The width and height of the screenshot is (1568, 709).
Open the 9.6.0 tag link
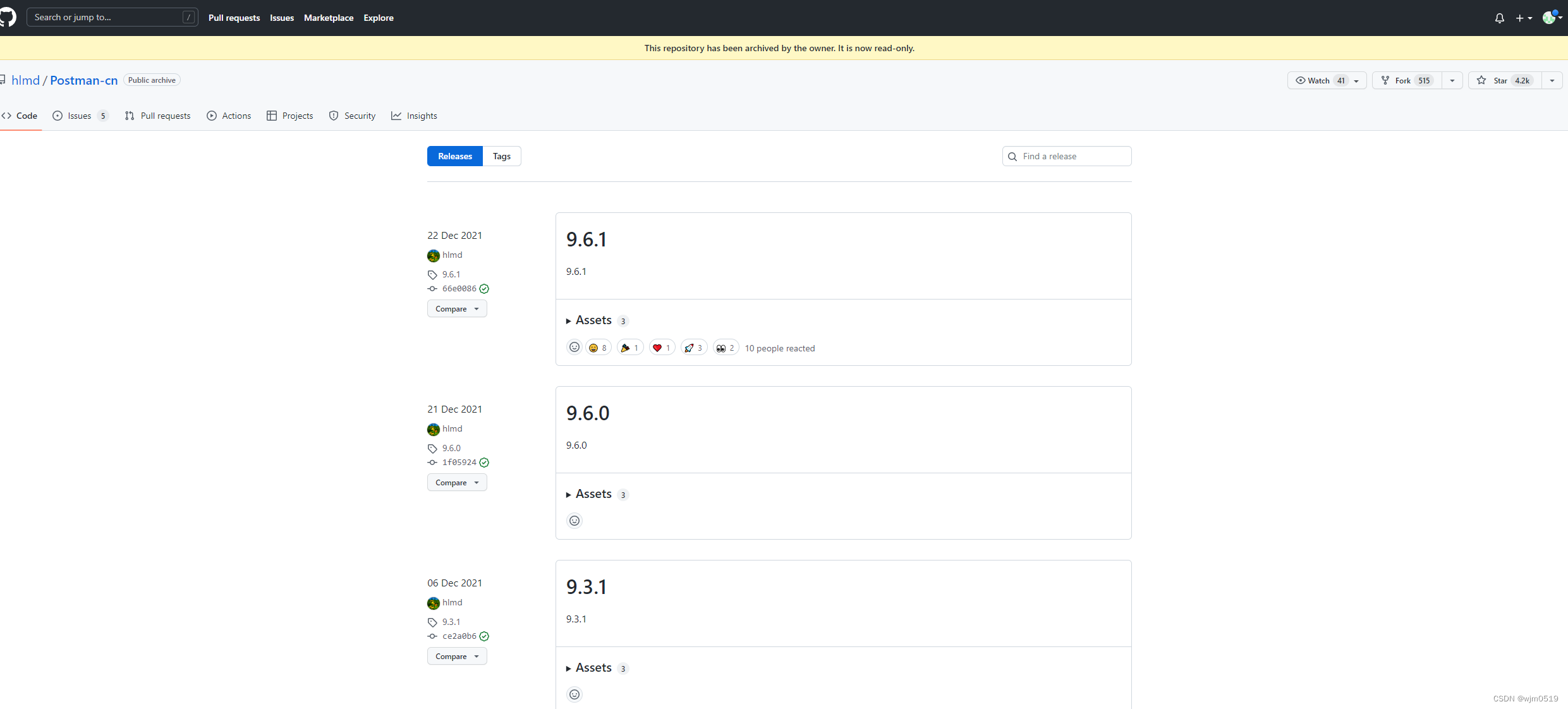451,448
